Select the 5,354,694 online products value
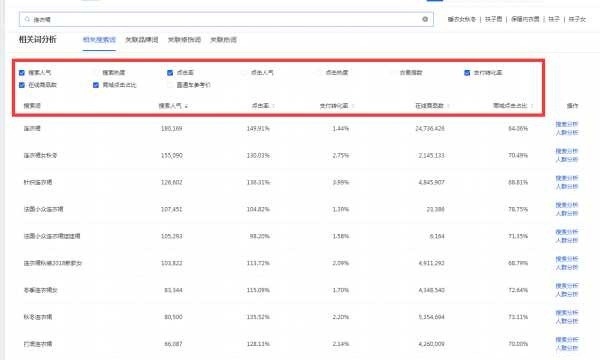The width and height of the screenshot is (600, 360). 431,317
